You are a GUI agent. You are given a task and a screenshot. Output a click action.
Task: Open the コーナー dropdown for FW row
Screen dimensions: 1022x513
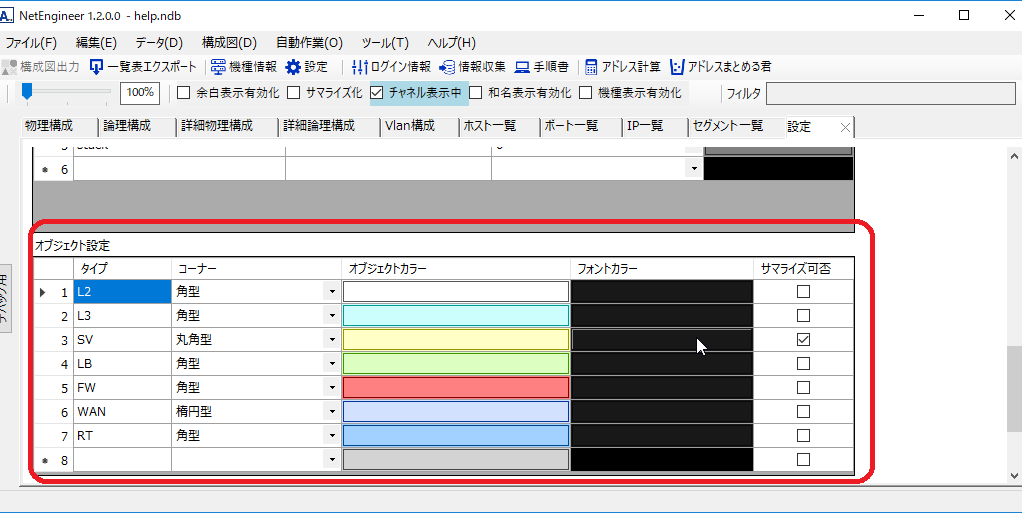(x=331, y=388)
